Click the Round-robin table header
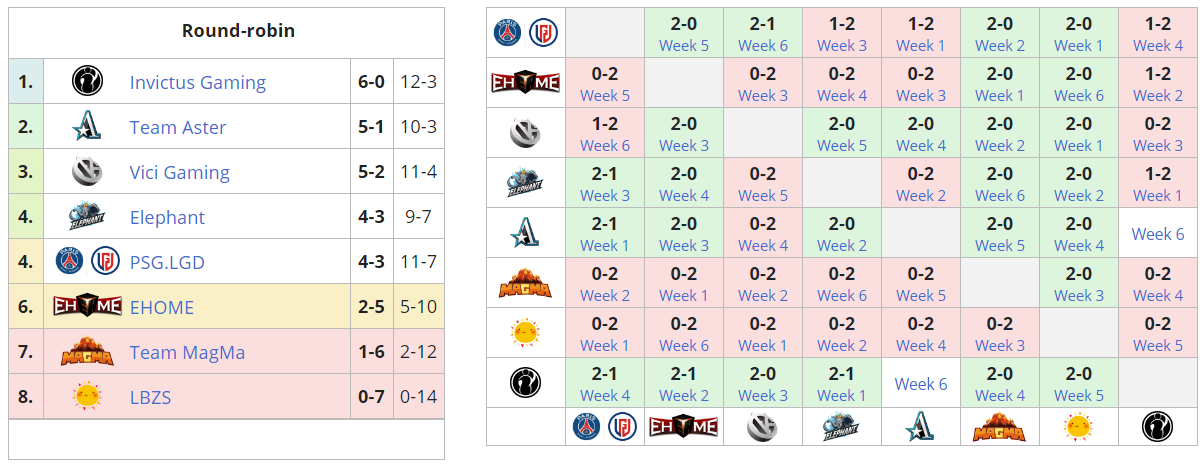This screenshot has width=1203, height=467. [x=238, y=31]
